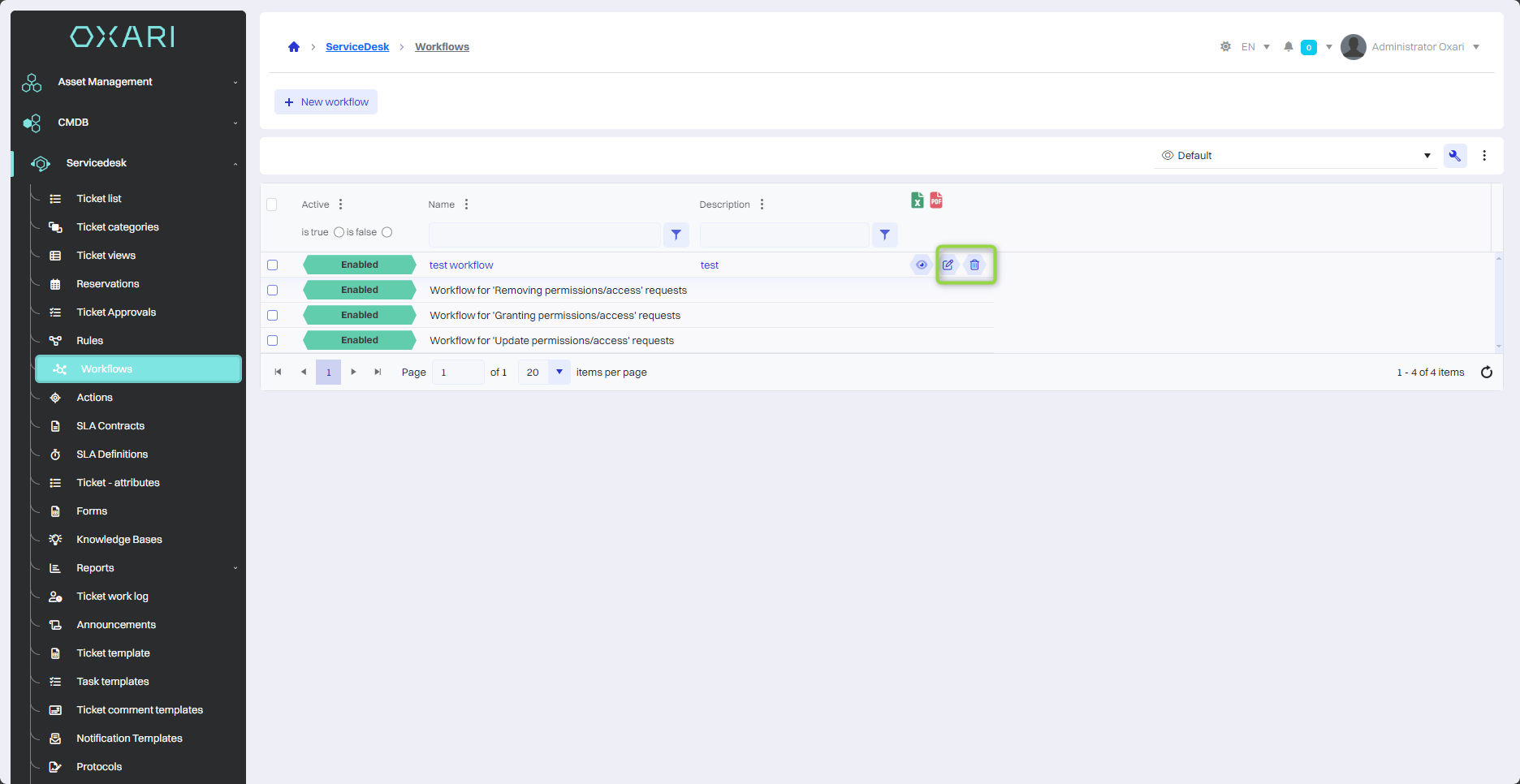Toggle the select-all header checkbox
This screenshot has height=784, width=1520.
click(x=272, y=205)
